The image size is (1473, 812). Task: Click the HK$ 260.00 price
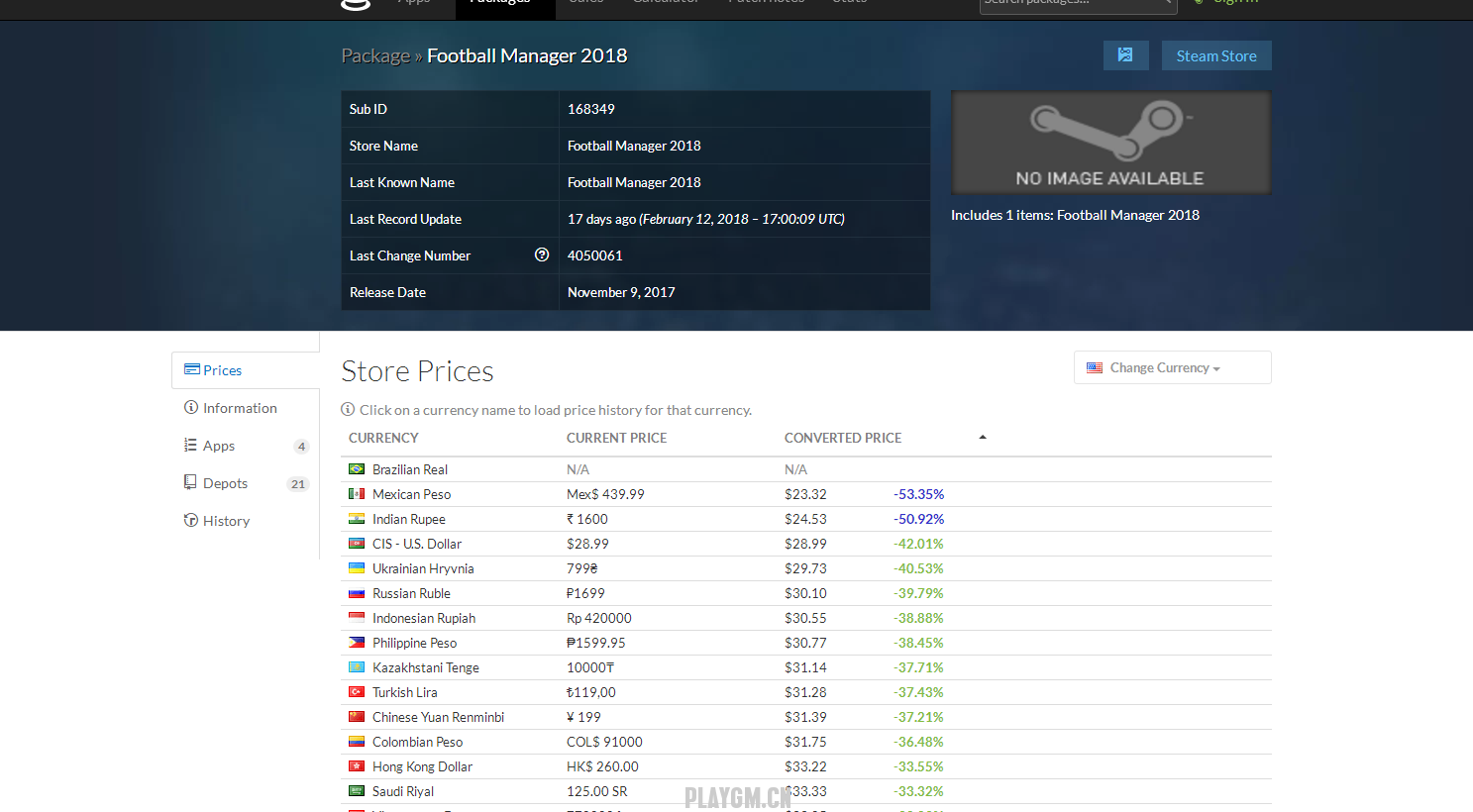pos(602,766)
